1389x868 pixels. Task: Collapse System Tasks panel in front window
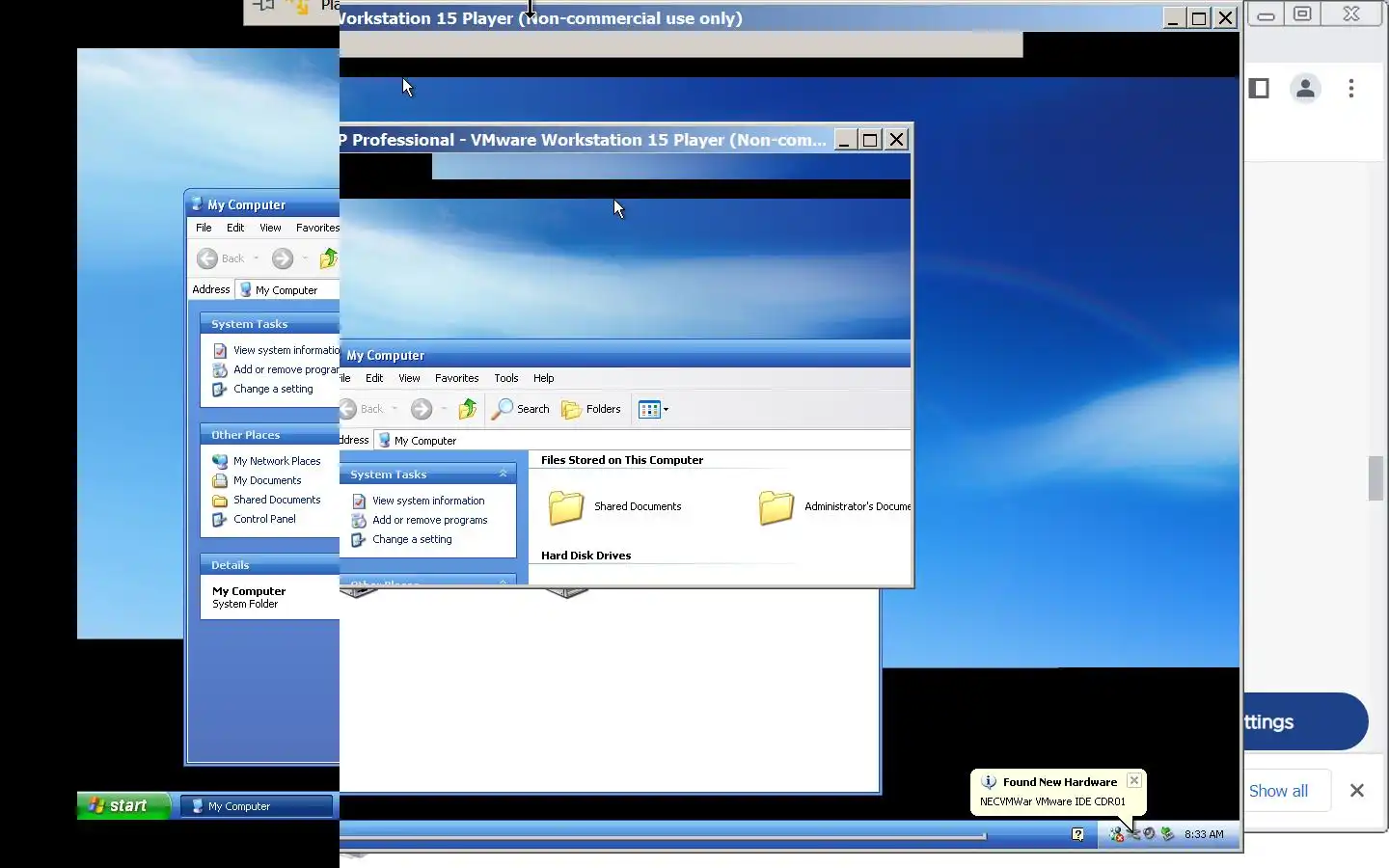[503, 474]
